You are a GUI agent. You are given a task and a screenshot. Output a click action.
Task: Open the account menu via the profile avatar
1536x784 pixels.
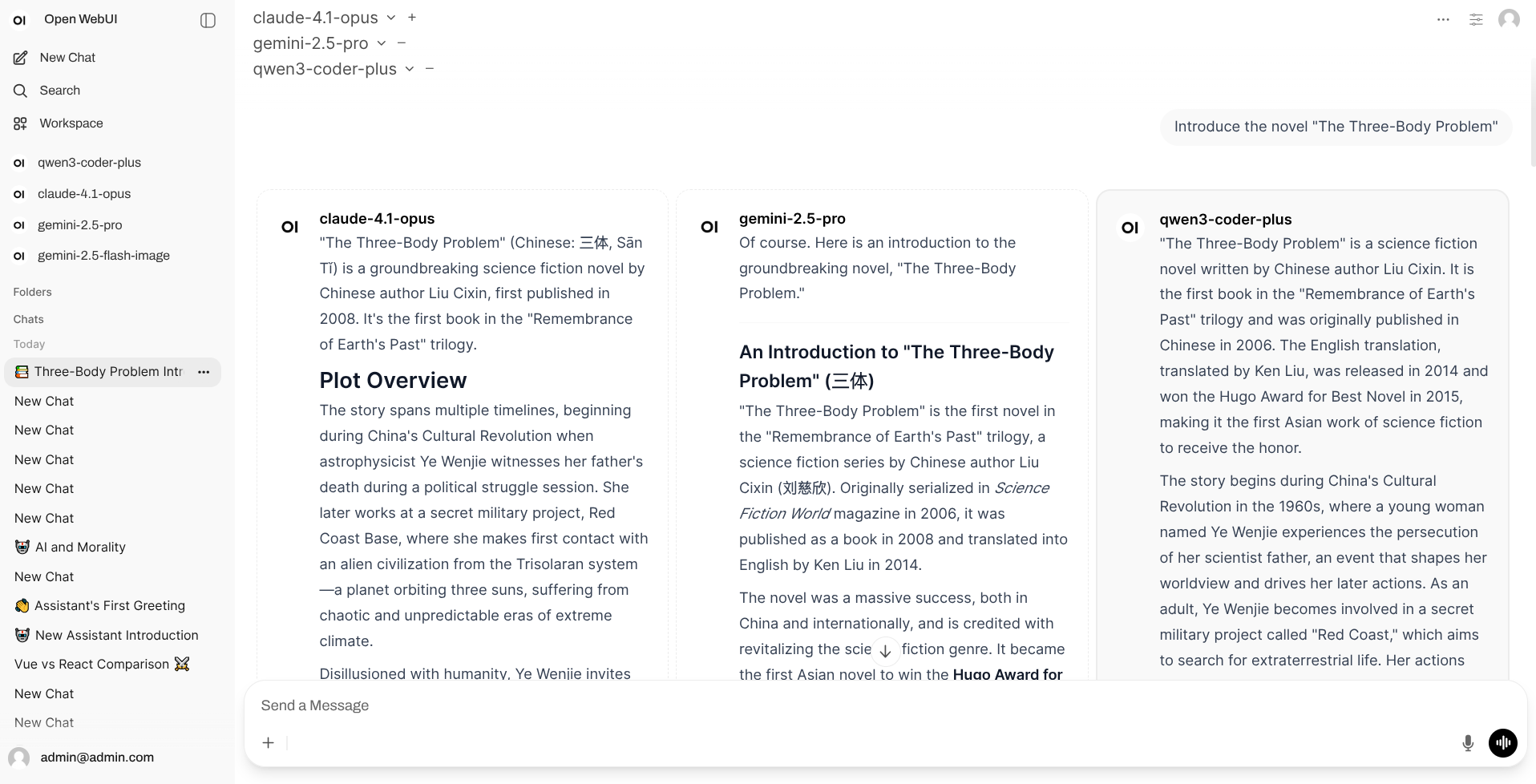pyautogui.click(x=1509, y=19)
